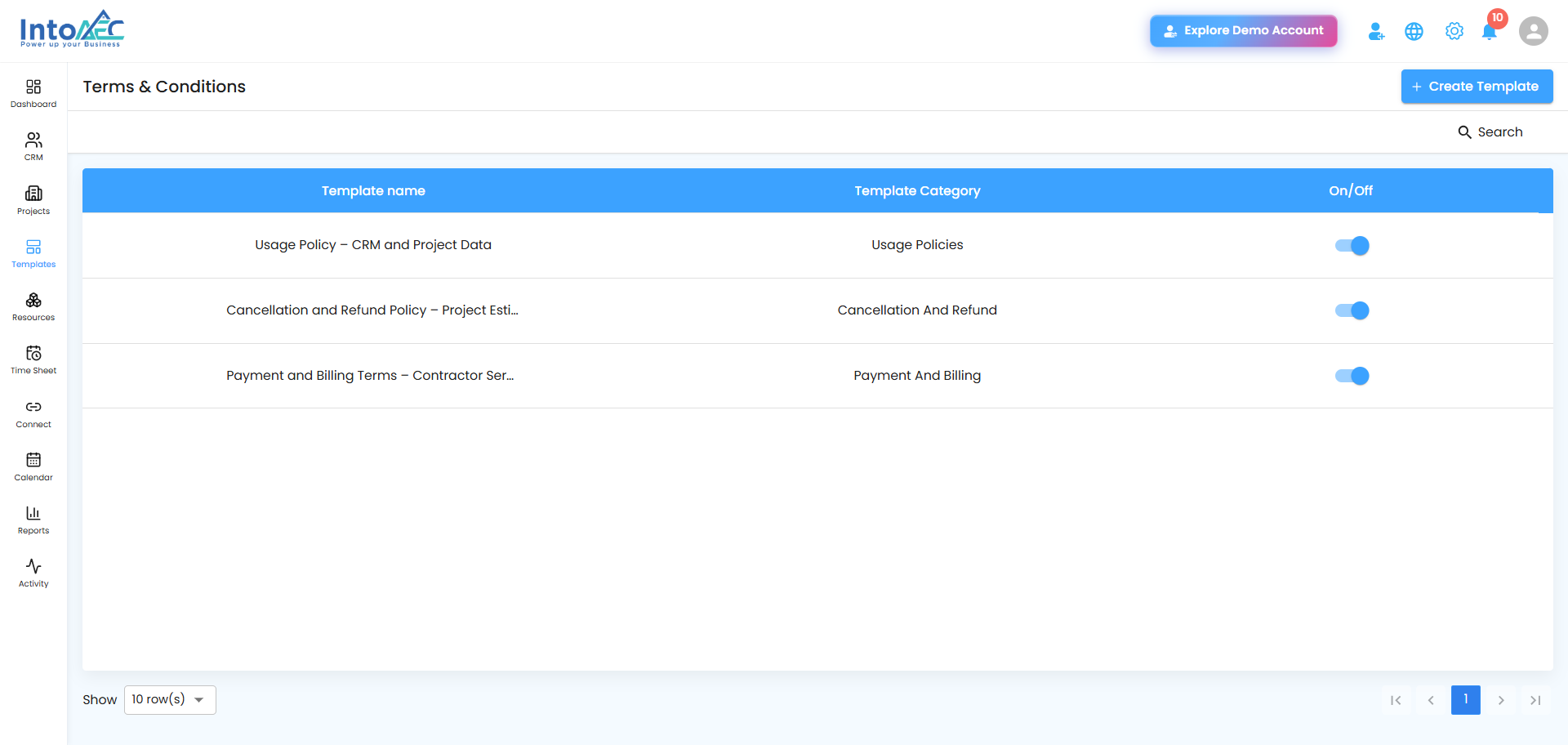Viewport: 1568px width, 745px height.
Task: Open the settings gear icon
Action: click(1454, 31)
